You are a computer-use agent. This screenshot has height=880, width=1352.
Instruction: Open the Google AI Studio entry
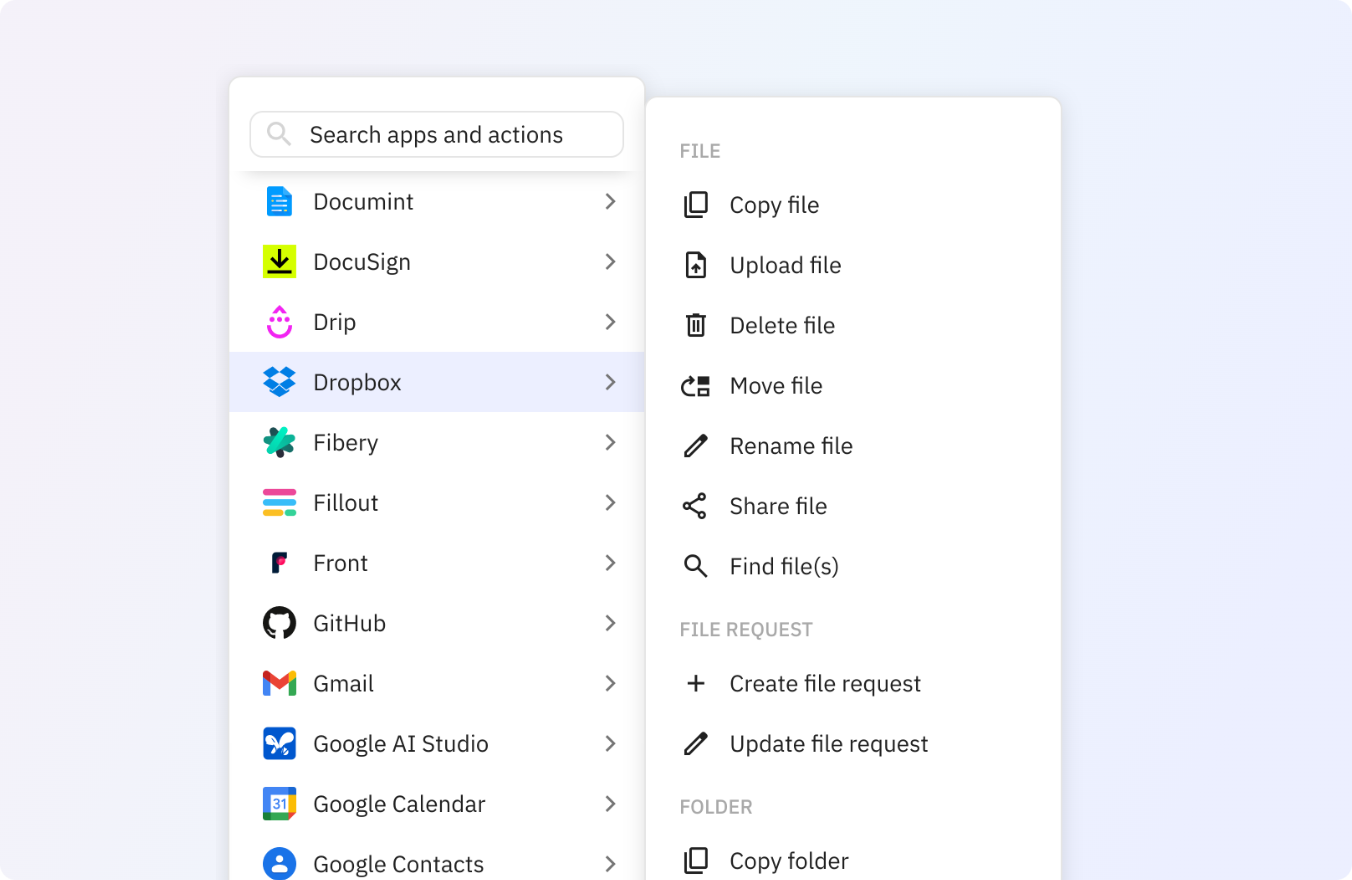(437, 743)
